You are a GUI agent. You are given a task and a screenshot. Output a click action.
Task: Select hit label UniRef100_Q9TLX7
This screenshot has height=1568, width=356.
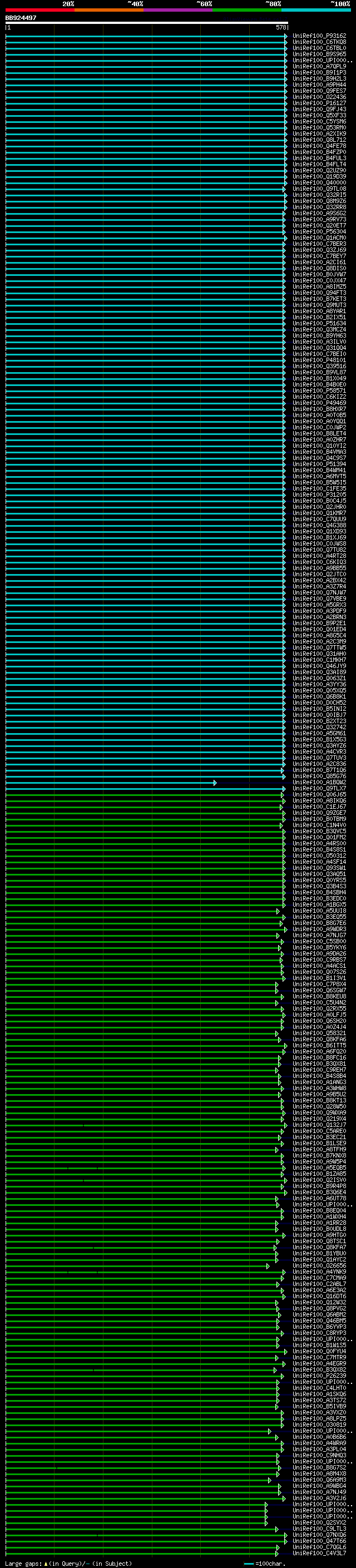(319, 788)
